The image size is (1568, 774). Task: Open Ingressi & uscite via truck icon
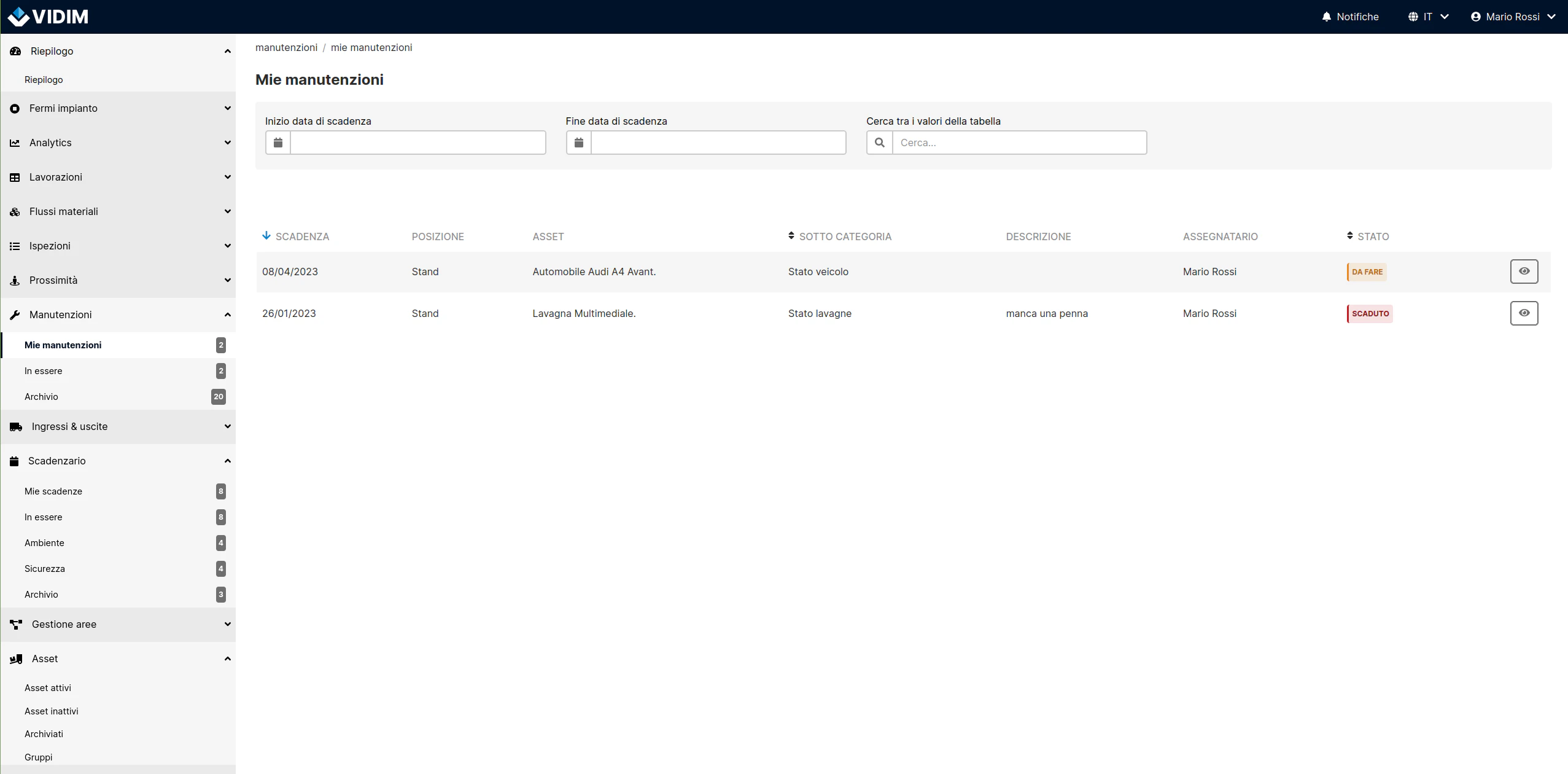click(15, 426)
